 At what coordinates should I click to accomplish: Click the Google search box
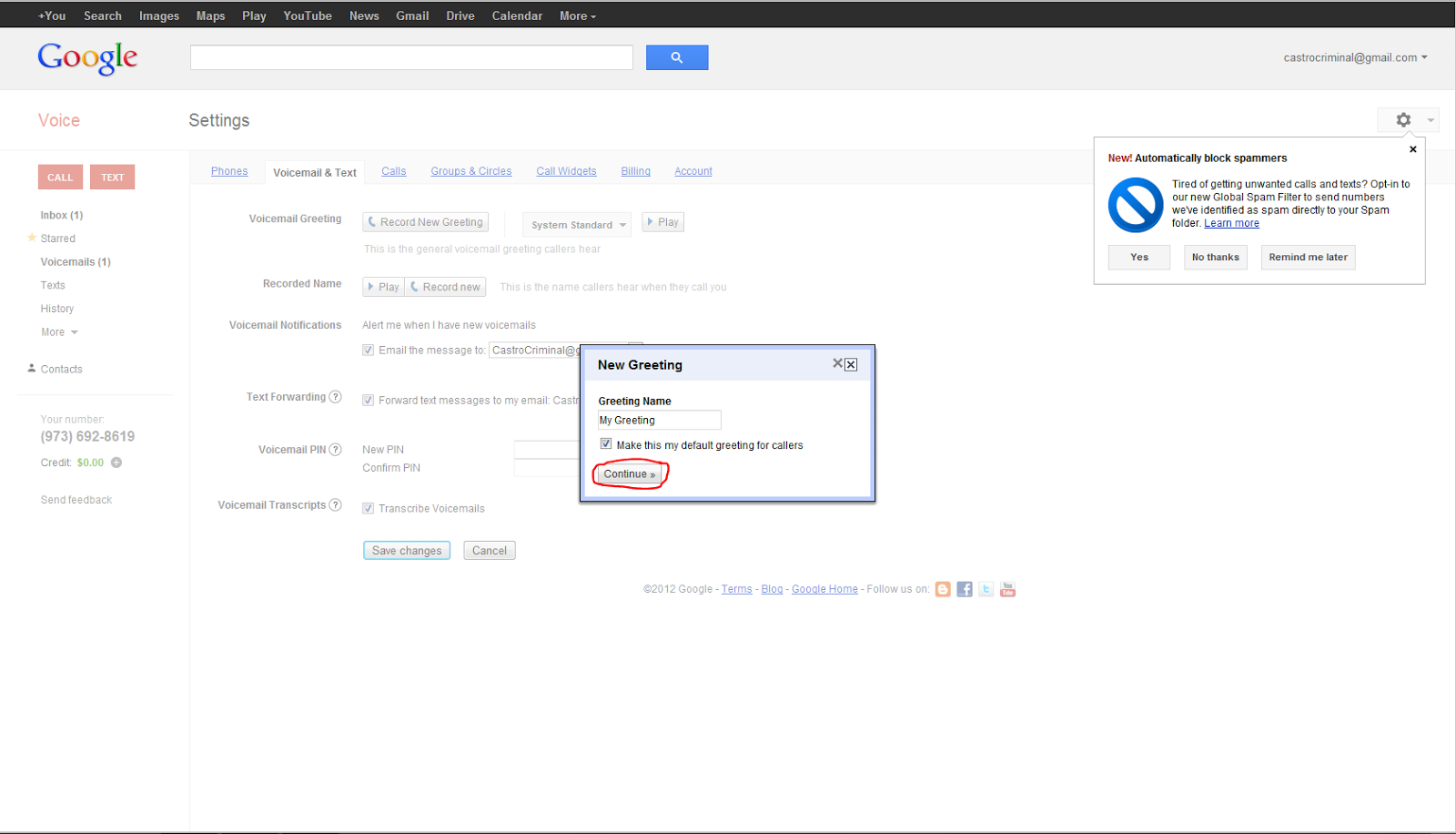(411, 57)
